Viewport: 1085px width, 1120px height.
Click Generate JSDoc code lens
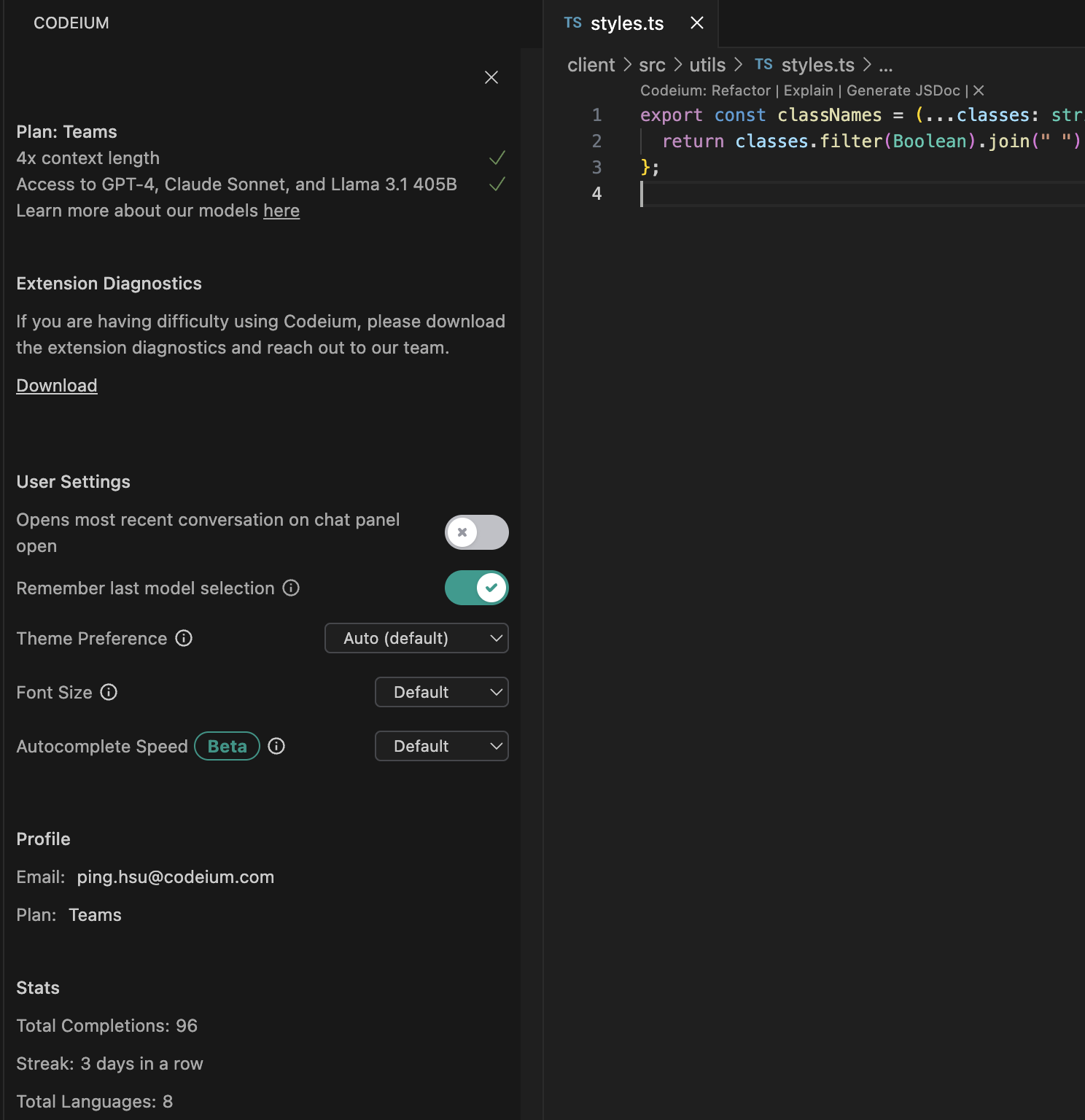tap(903, 90)
